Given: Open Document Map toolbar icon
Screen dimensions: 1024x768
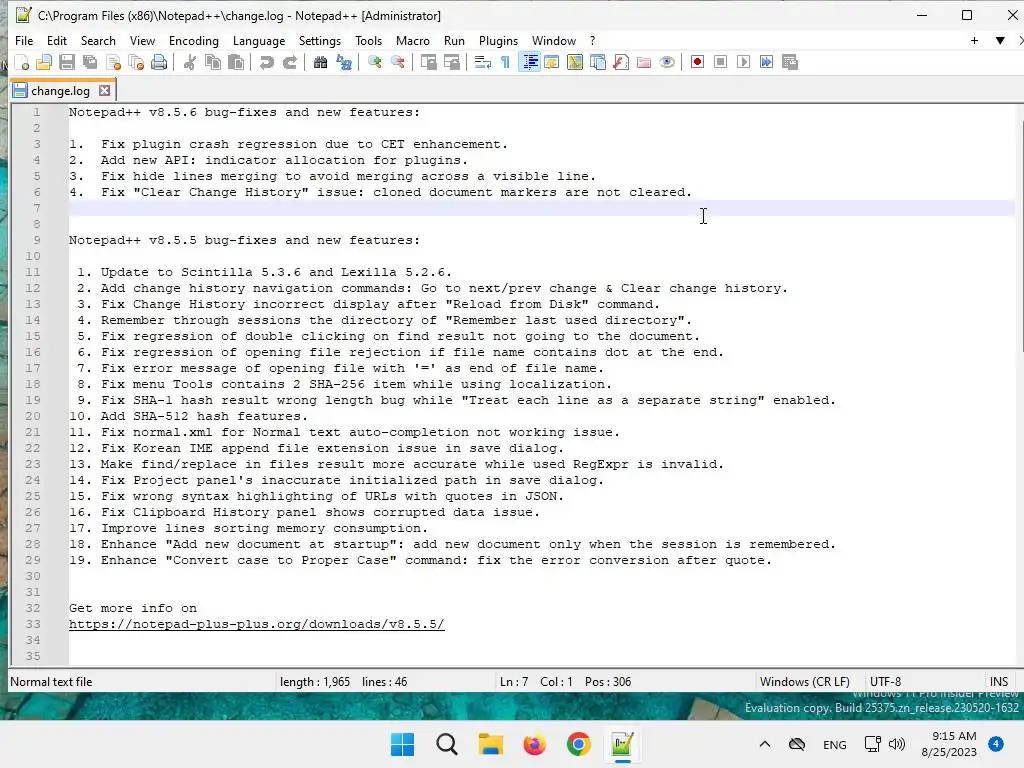Looking at the screenshot, I should coord(575,62).
